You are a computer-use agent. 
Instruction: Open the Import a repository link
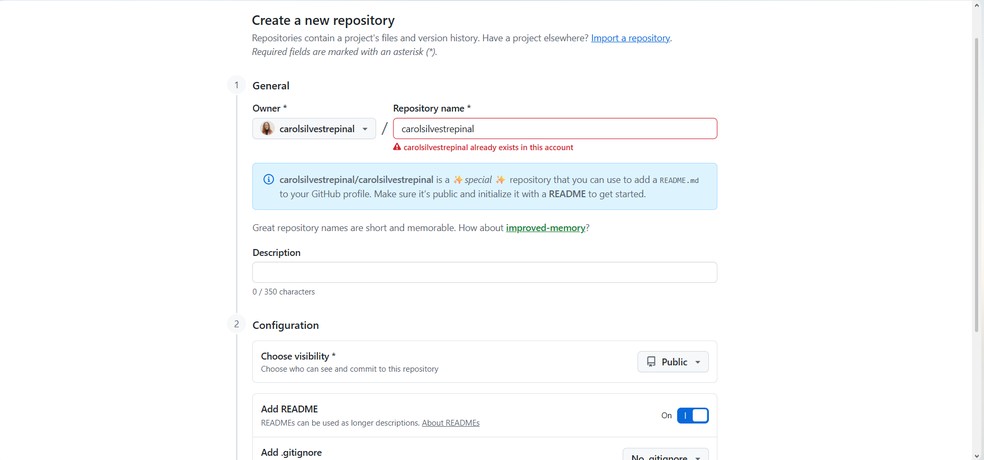pos(631,38)
